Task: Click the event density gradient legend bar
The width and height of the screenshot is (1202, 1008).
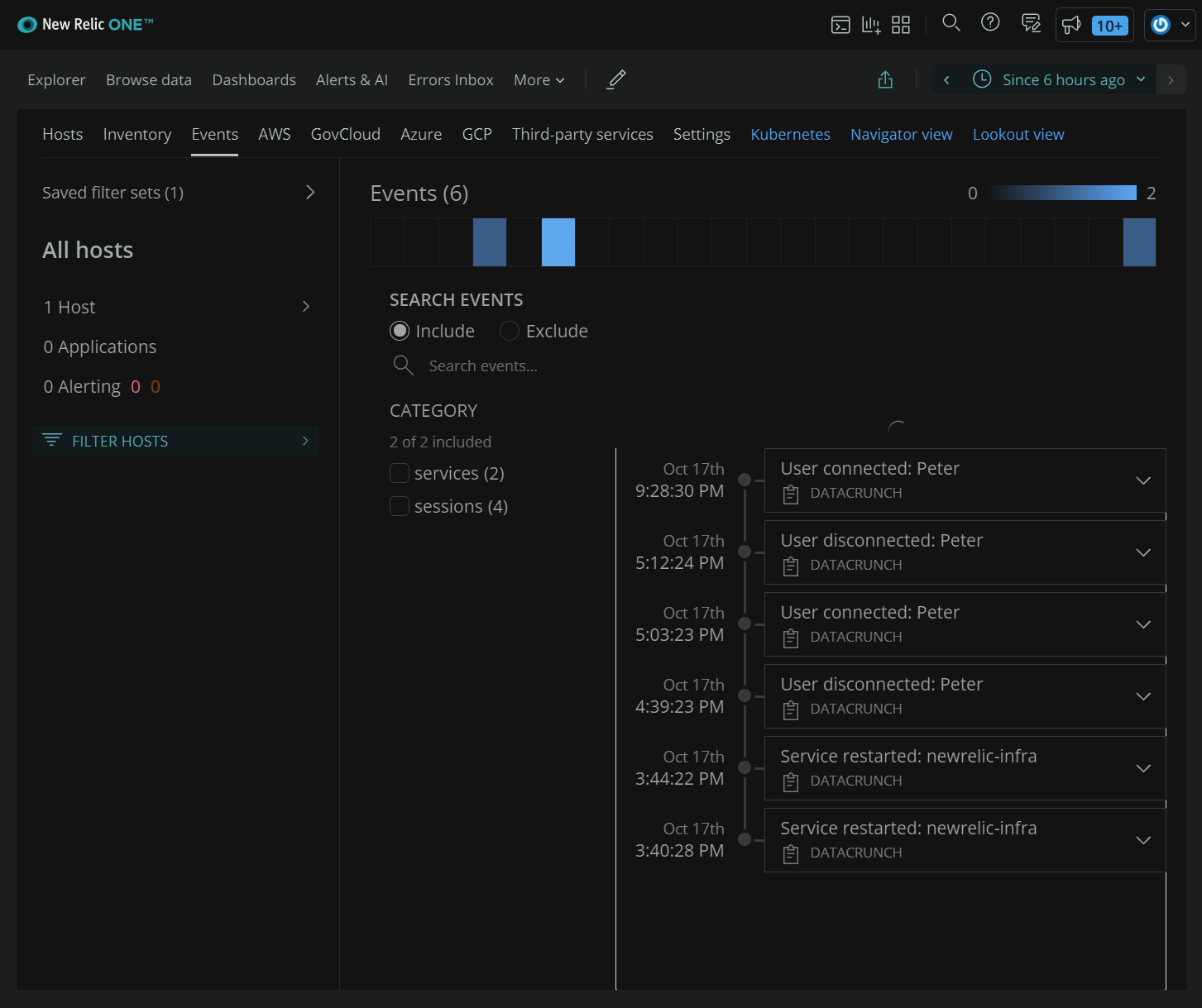Action: tap(1063, 193)
